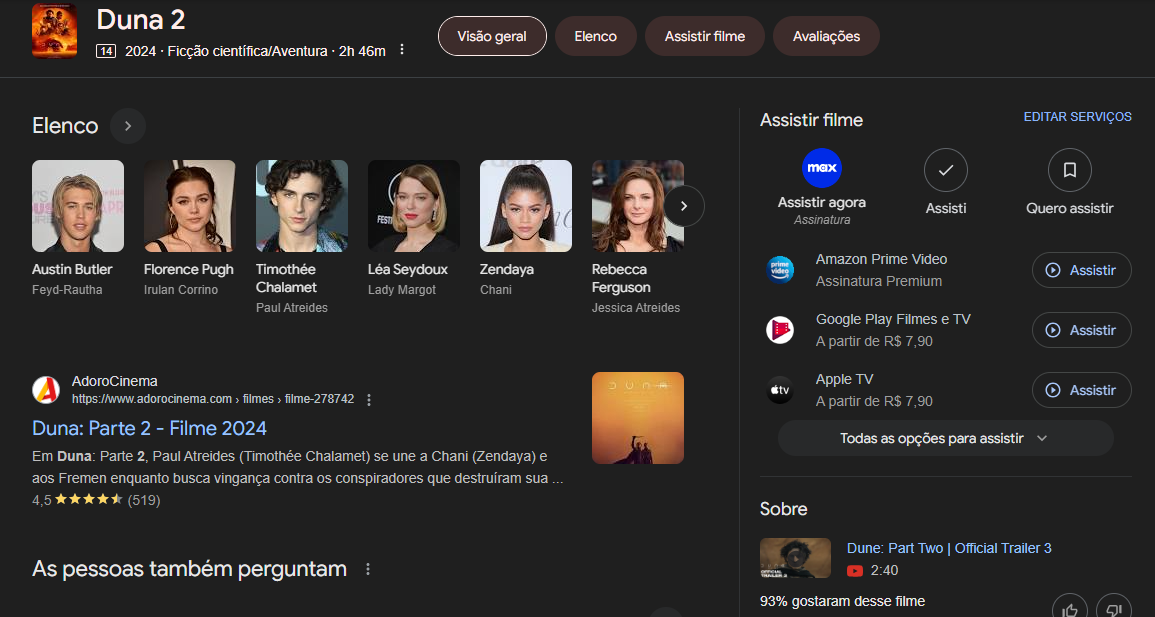Click the Google Play Filmes e TV logo

tap(780, 330)
